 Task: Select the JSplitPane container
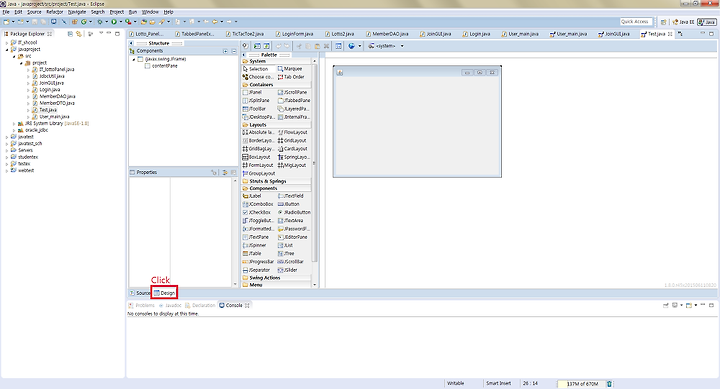pyautogui.click(x=256, y=101)
